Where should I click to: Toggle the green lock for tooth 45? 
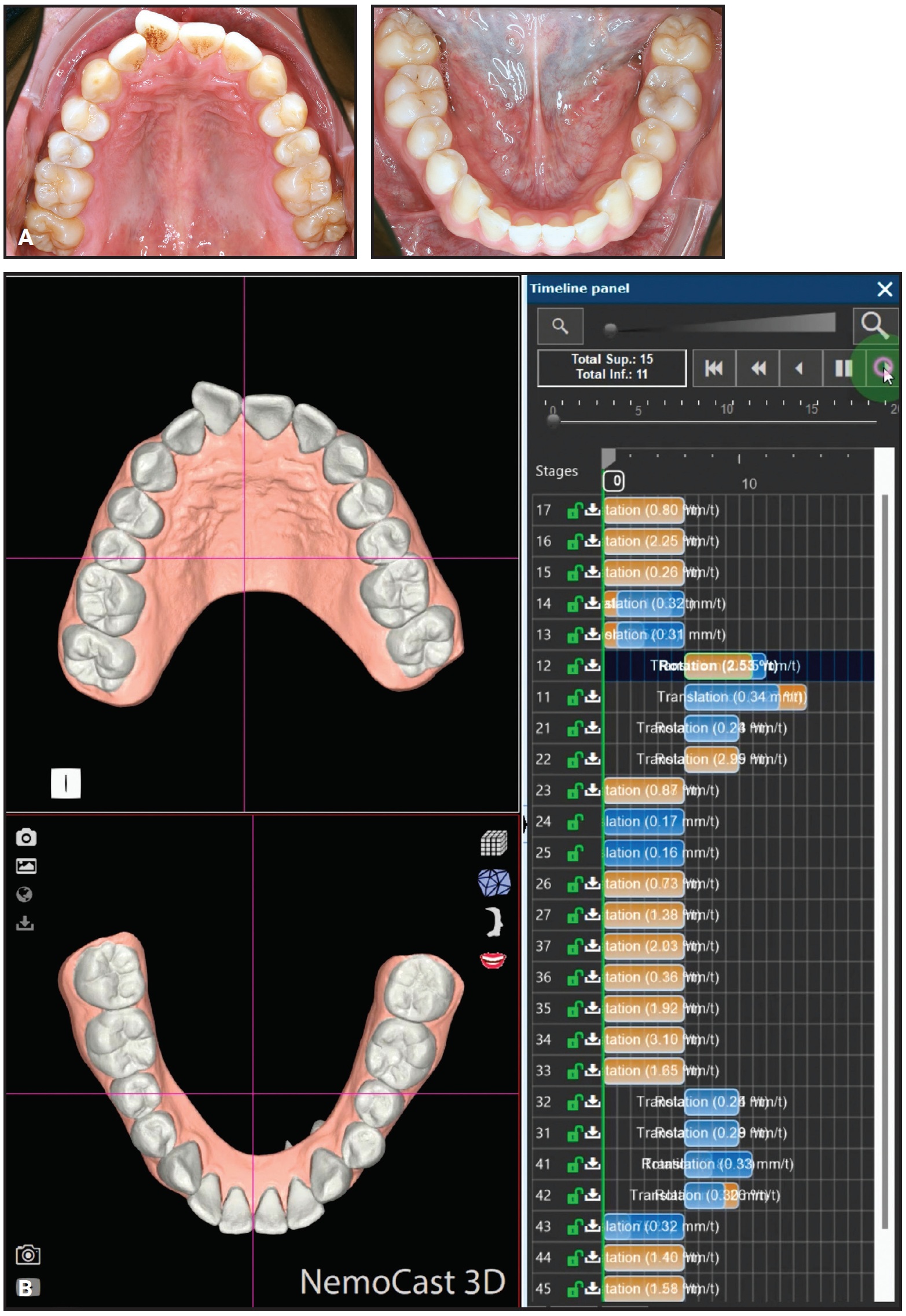click(574, 1289)
